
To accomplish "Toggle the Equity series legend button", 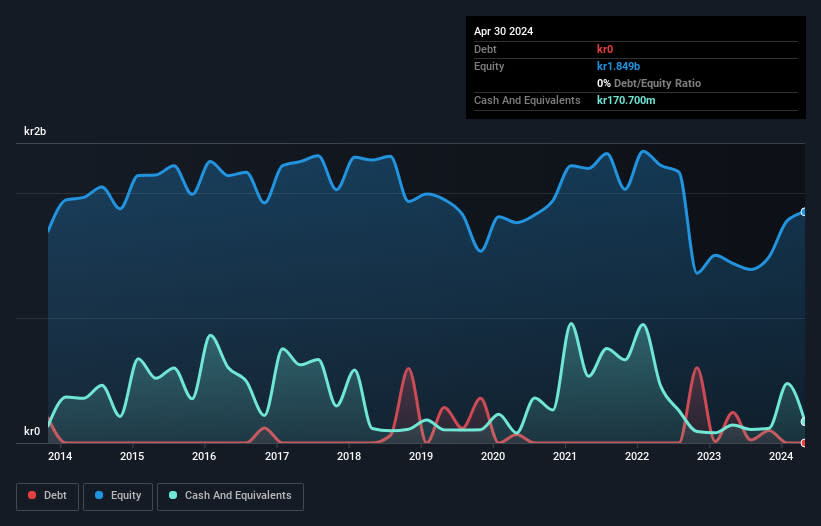I will [x=118, y=496].
